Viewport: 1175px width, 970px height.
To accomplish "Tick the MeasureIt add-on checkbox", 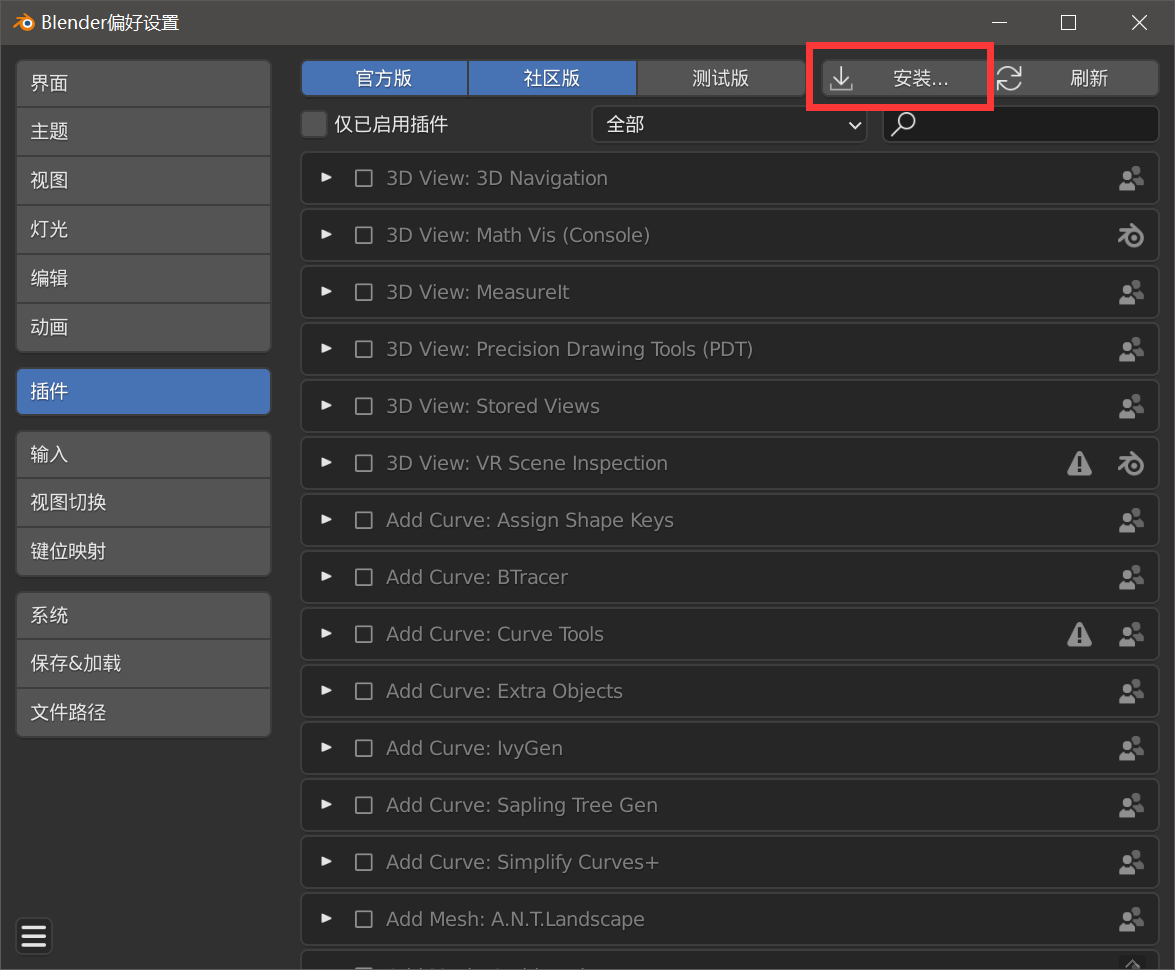I will [363, 292].
